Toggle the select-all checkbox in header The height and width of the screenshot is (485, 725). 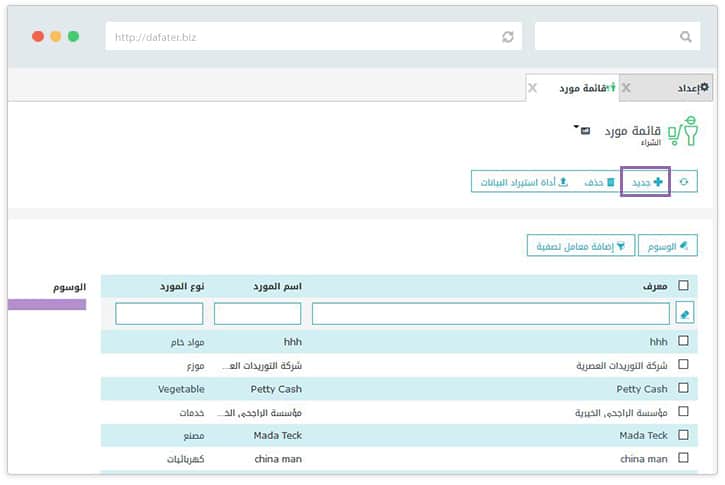pos(683,285)
